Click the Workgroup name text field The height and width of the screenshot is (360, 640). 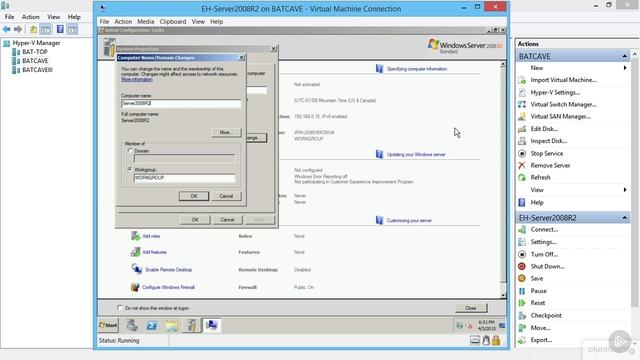184,178
